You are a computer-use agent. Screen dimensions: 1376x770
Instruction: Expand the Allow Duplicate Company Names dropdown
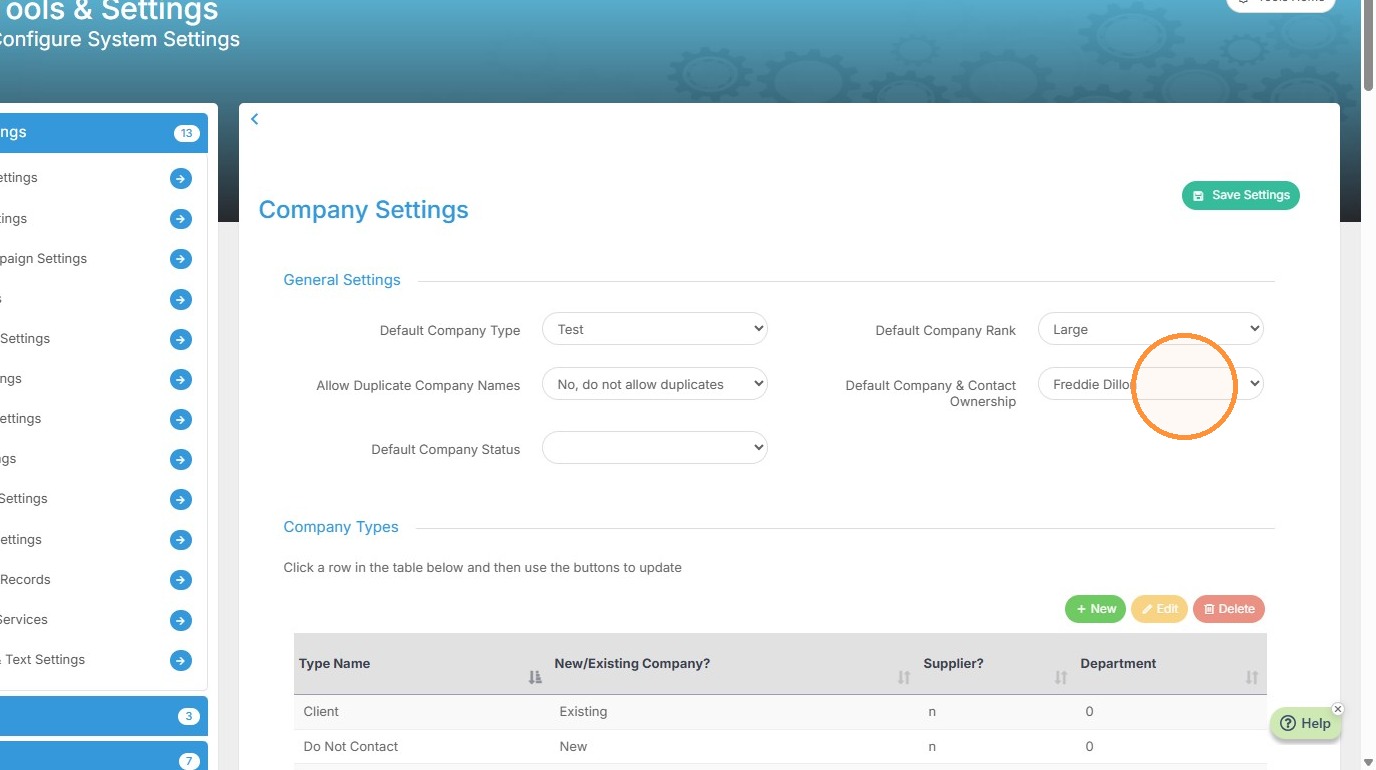tap(655, 384)
